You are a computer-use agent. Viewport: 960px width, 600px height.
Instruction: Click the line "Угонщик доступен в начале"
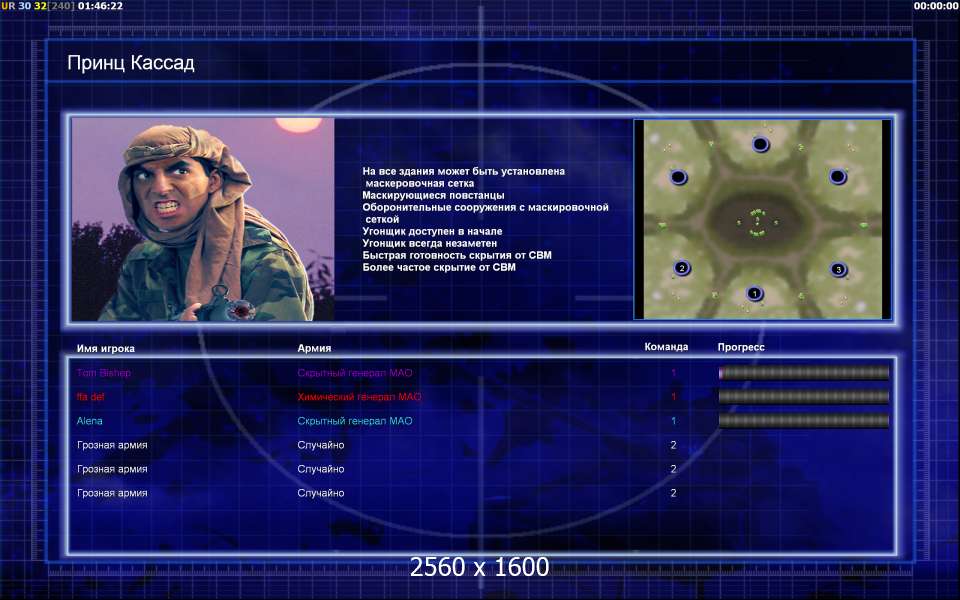click(x=432, y=231)
